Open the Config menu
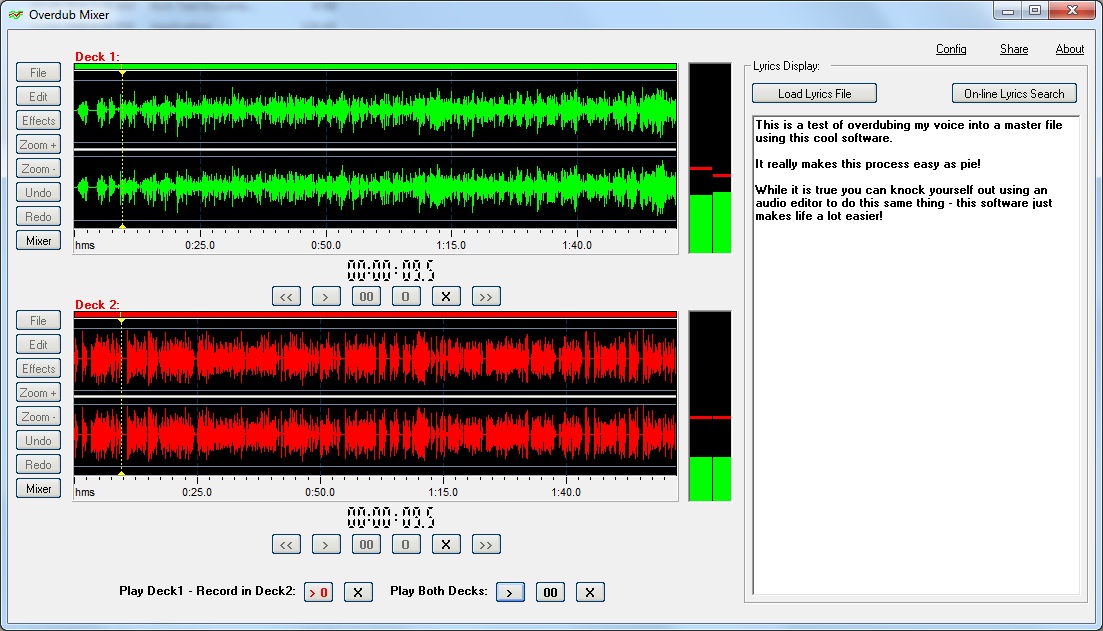This screenshot has height=631, width=1103. 950,49
